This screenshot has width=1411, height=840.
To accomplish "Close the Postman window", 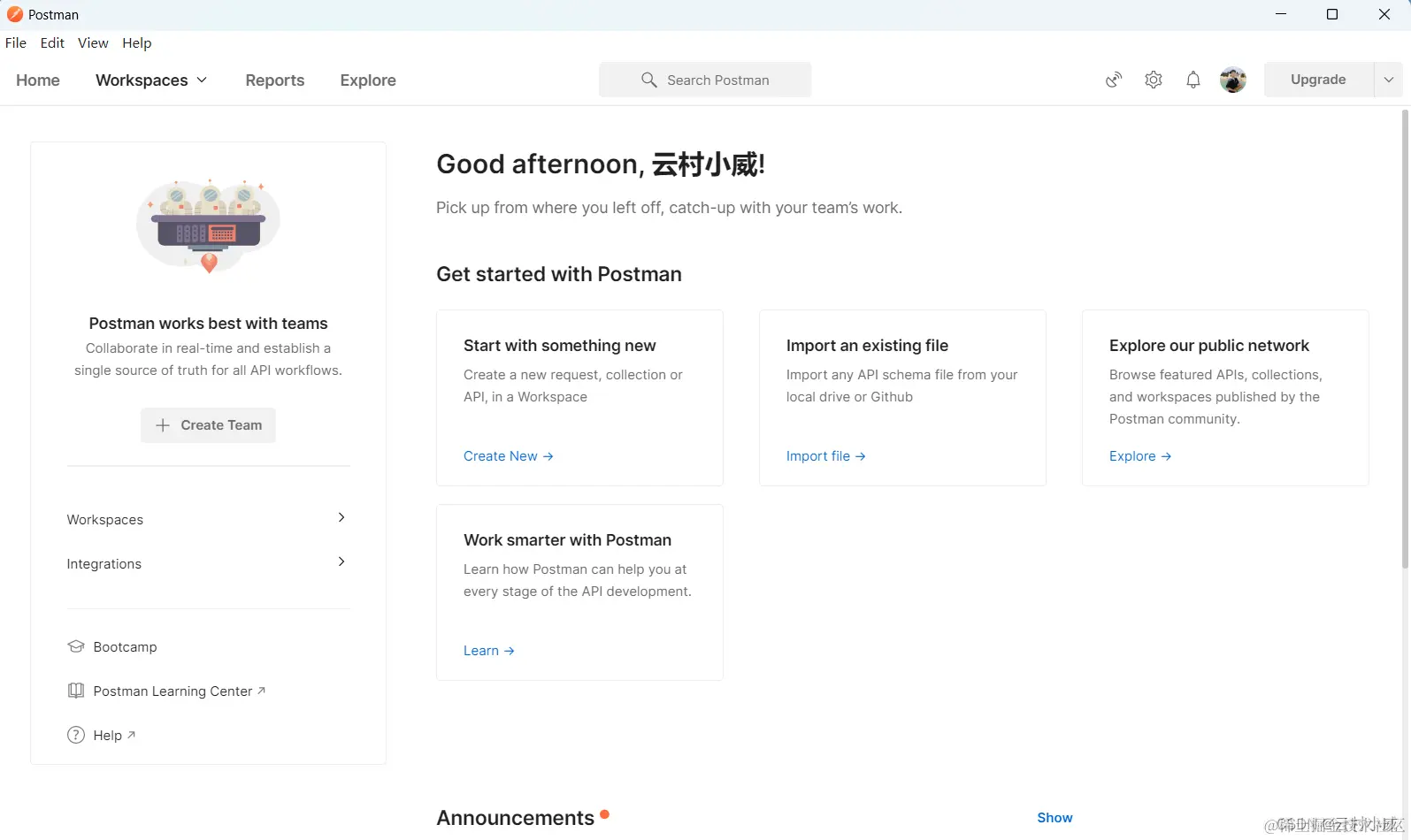I will point(1384,14).
